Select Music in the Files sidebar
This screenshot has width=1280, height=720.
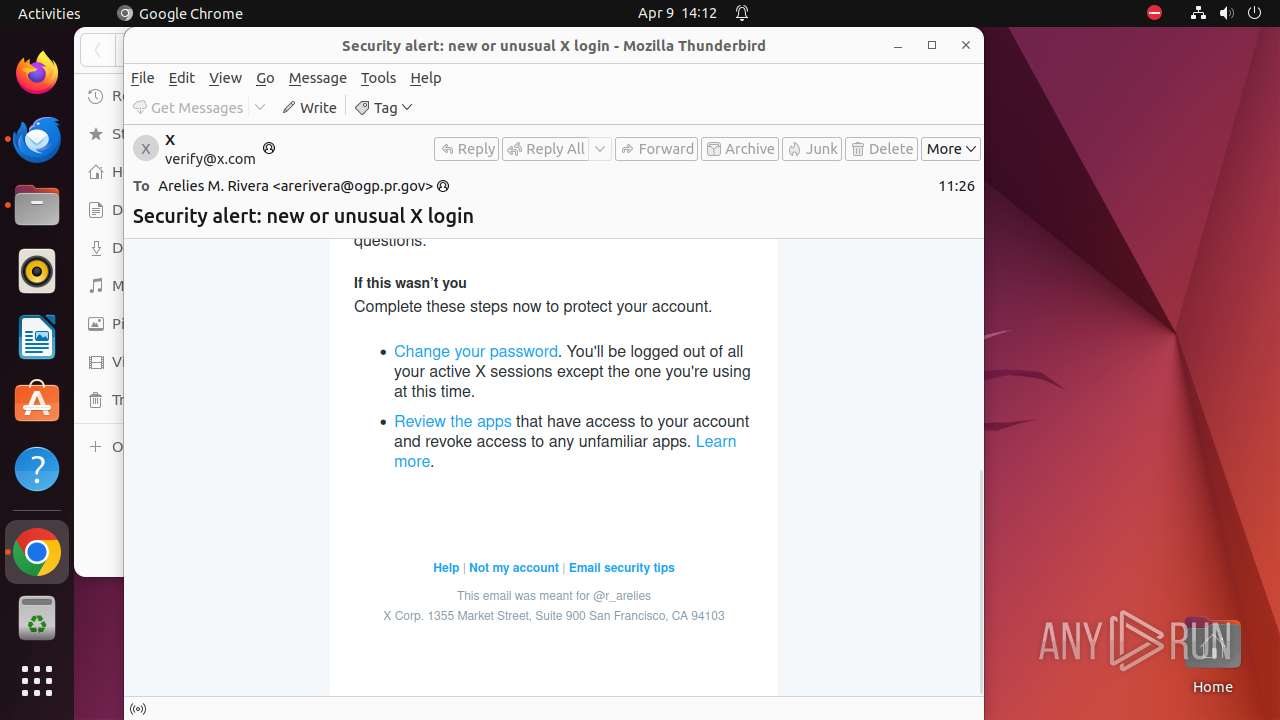coord(105,286)
